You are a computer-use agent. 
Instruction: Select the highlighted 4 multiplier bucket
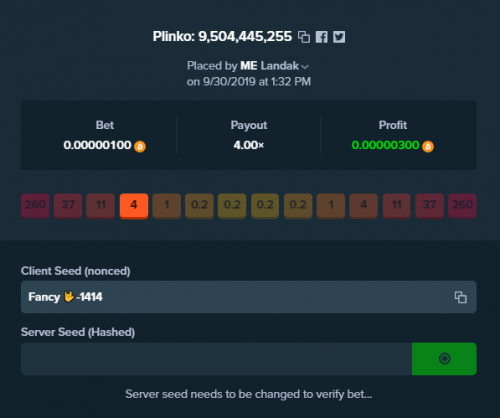coord(134,206)
